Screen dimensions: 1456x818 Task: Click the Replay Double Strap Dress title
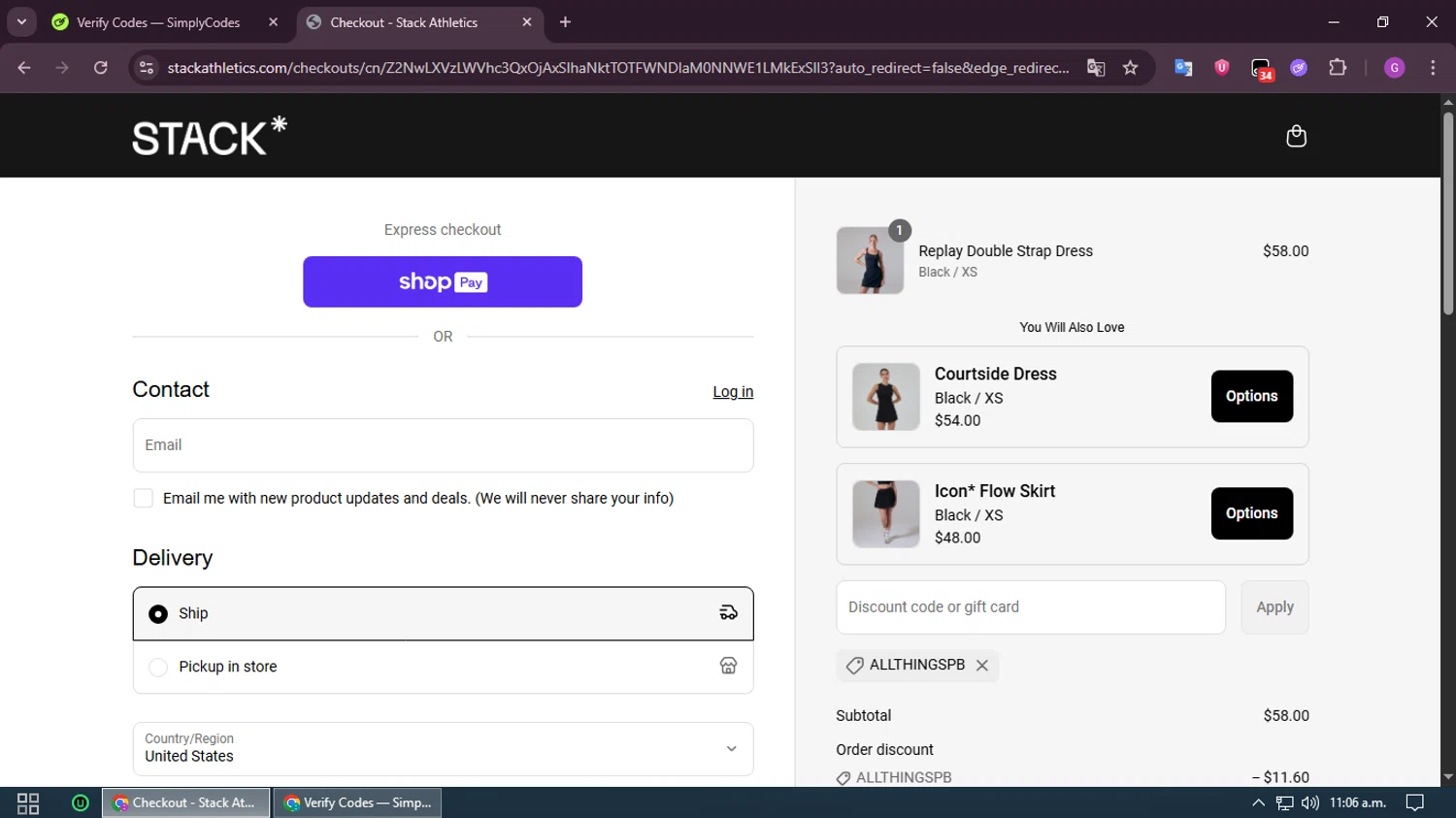[1006, 251]
